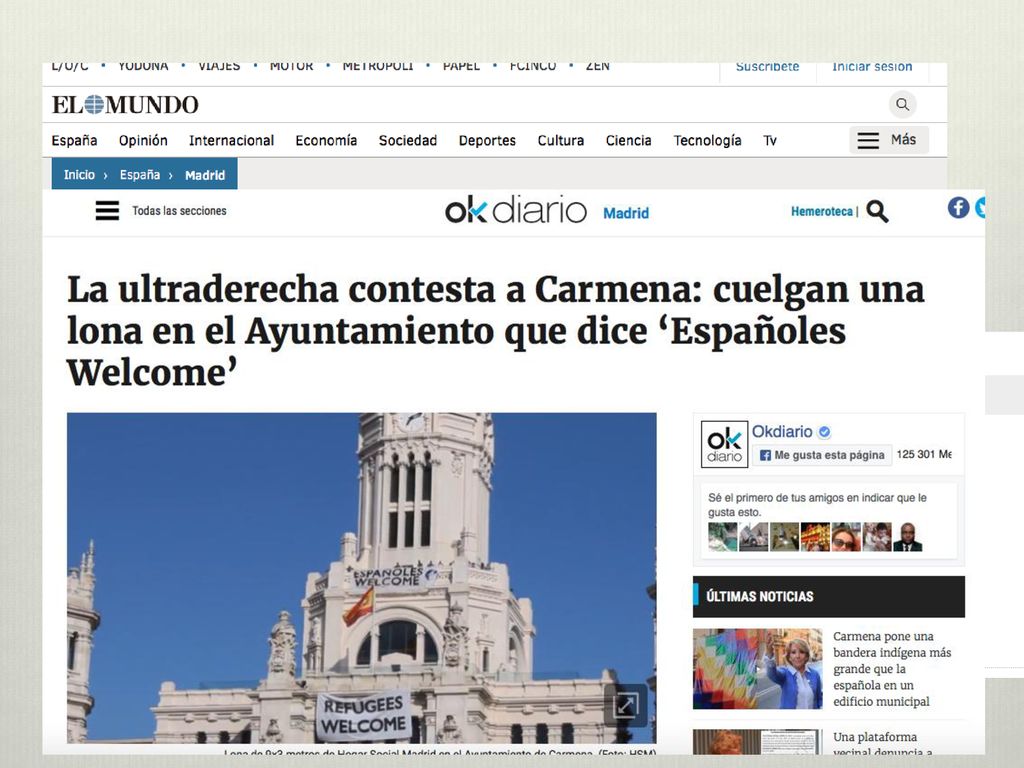Open Carmena pone una bandera indígena article

pos(892,669)
